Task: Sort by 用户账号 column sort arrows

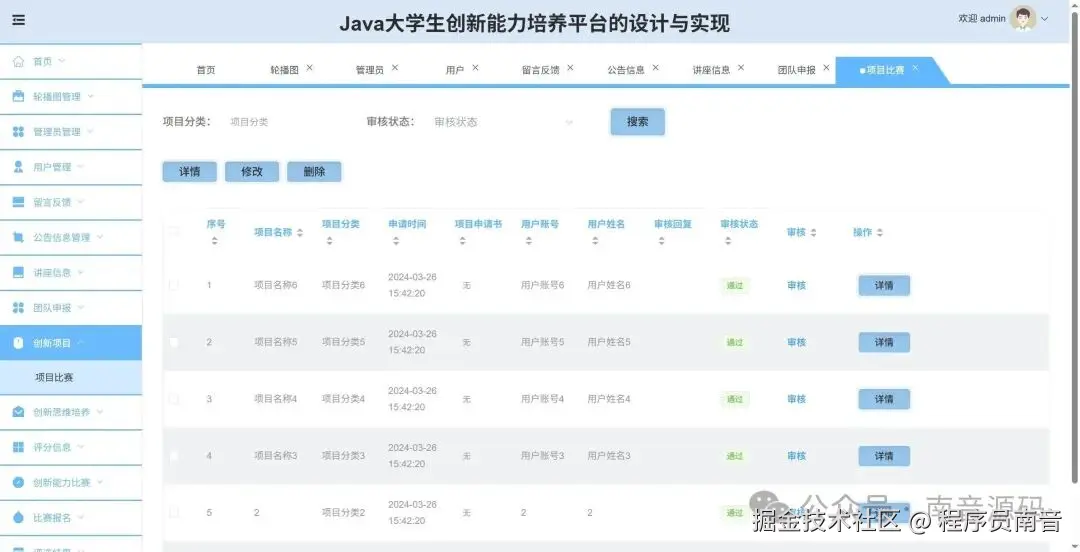Action: pyautogui.click(x=528, y=241)
